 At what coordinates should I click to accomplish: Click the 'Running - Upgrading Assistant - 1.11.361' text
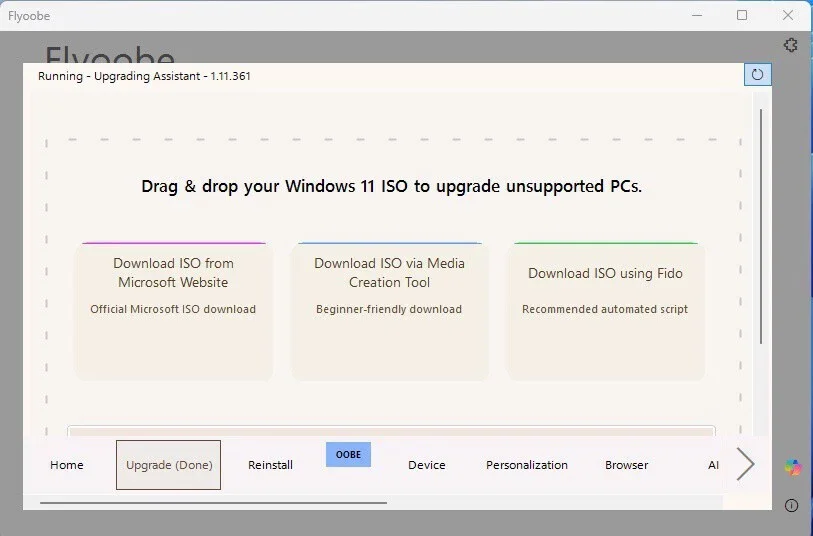click(144, 76)
